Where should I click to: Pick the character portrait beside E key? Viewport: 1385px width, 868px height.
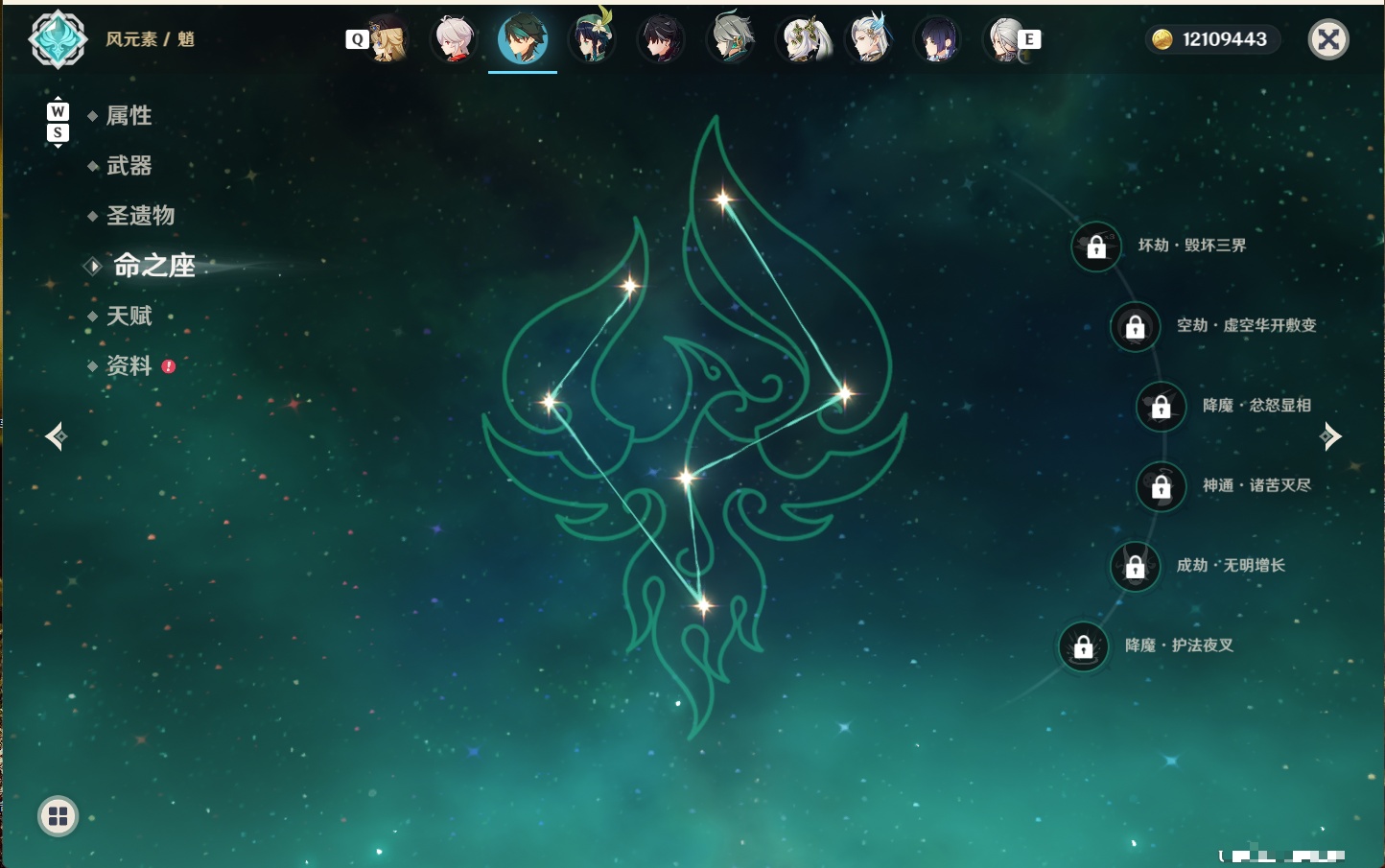click(x=1006, y=39)
